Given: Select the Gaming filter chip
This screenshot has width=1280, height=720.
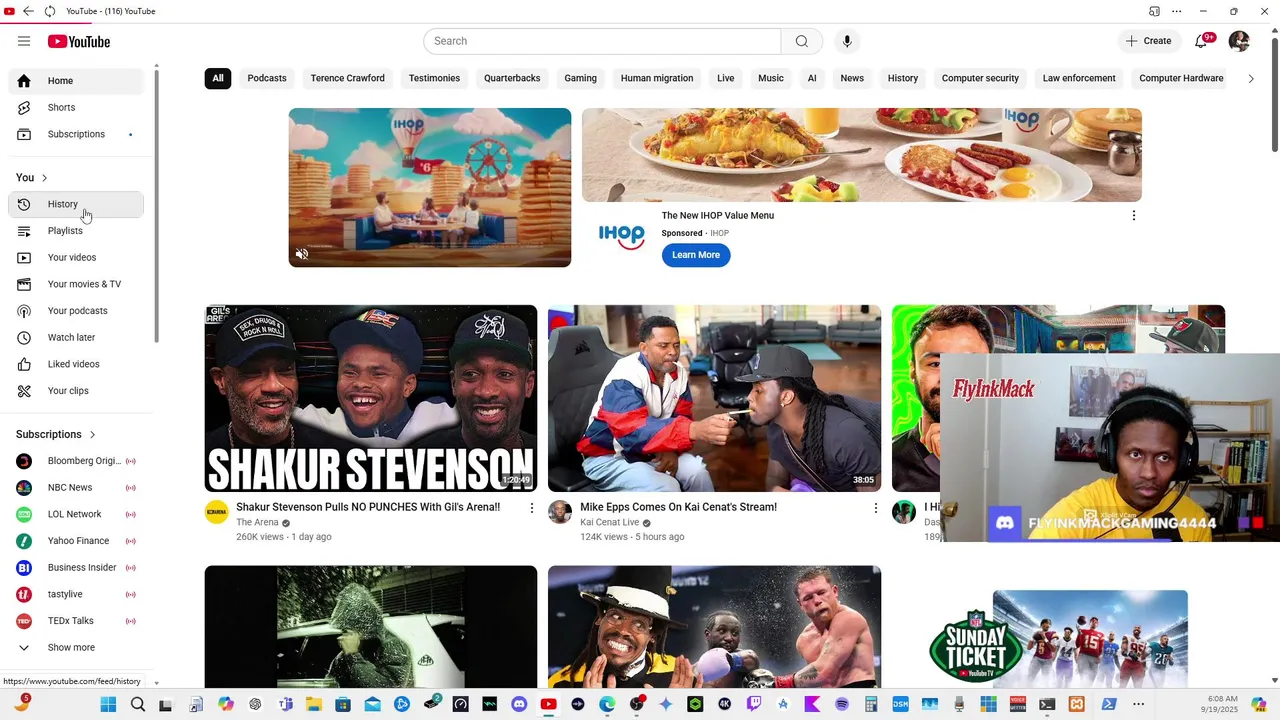Looking at the screenshot, I should click(x=580, y=78).
